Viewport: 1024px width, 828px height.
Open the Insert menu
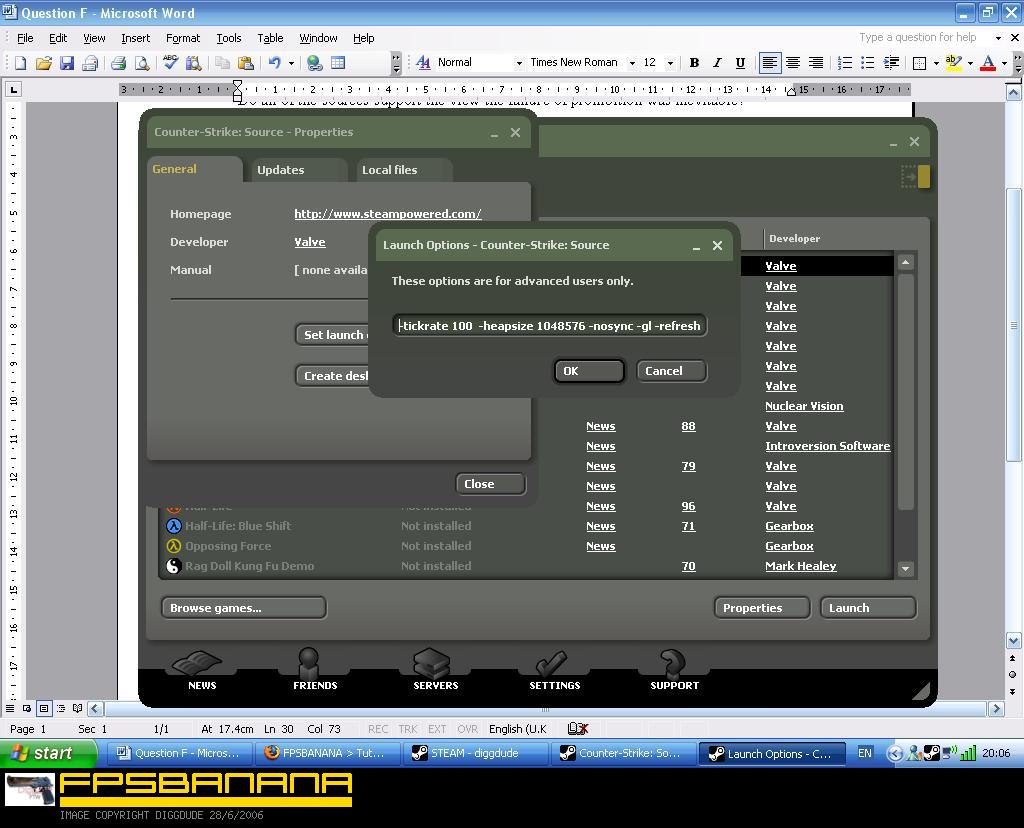tap(135, 38)
